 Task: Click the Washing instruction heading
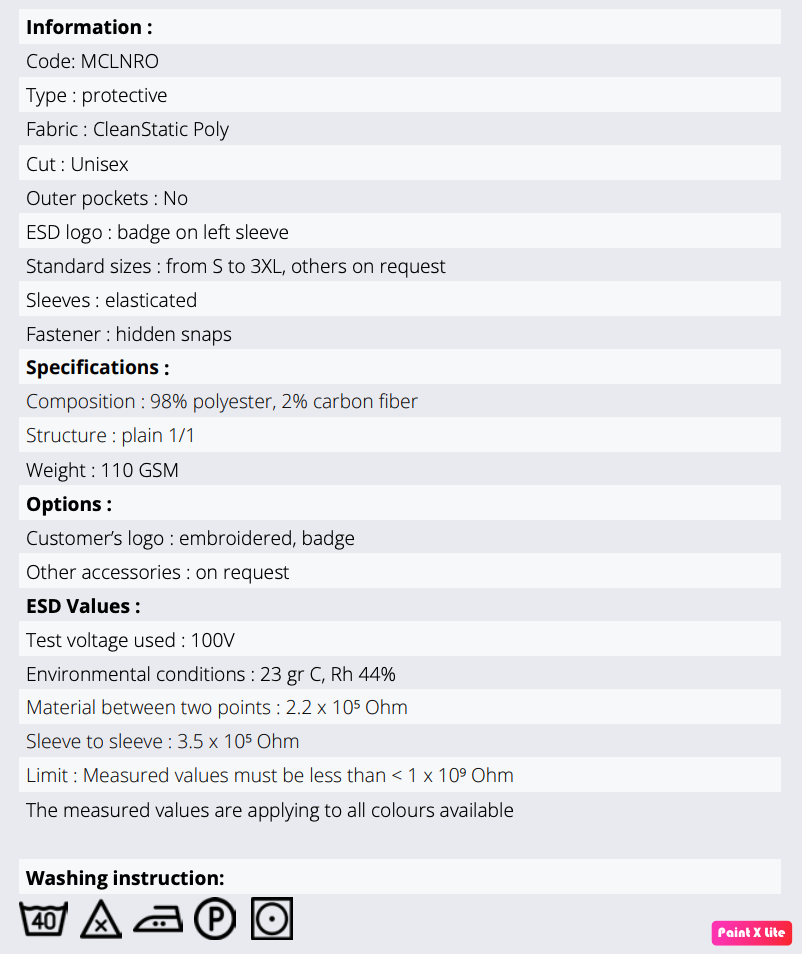point(125,878)
